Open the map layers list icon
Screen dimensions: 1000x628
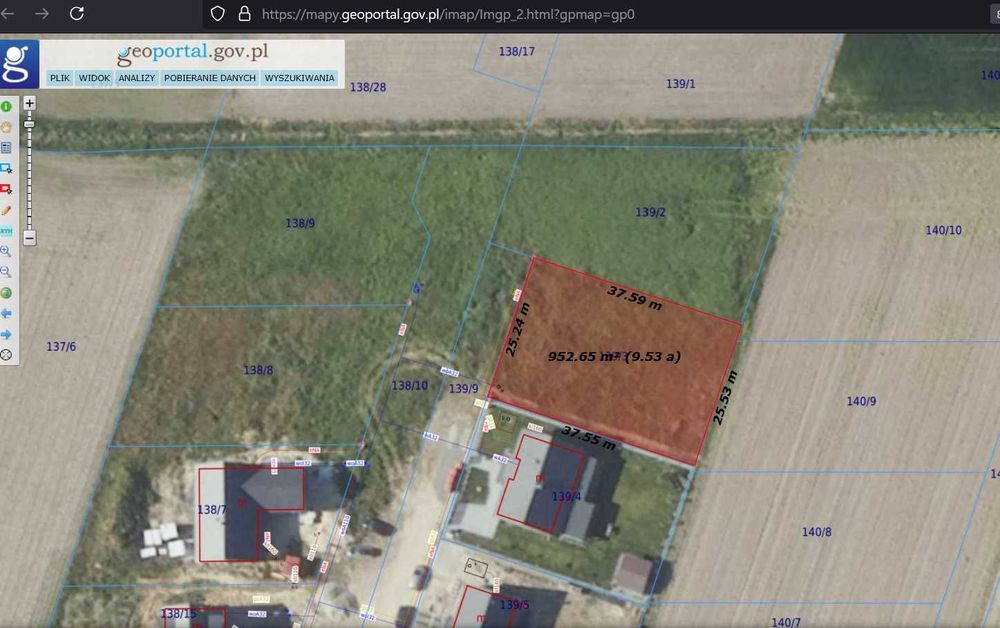click(x=6, y=148)
